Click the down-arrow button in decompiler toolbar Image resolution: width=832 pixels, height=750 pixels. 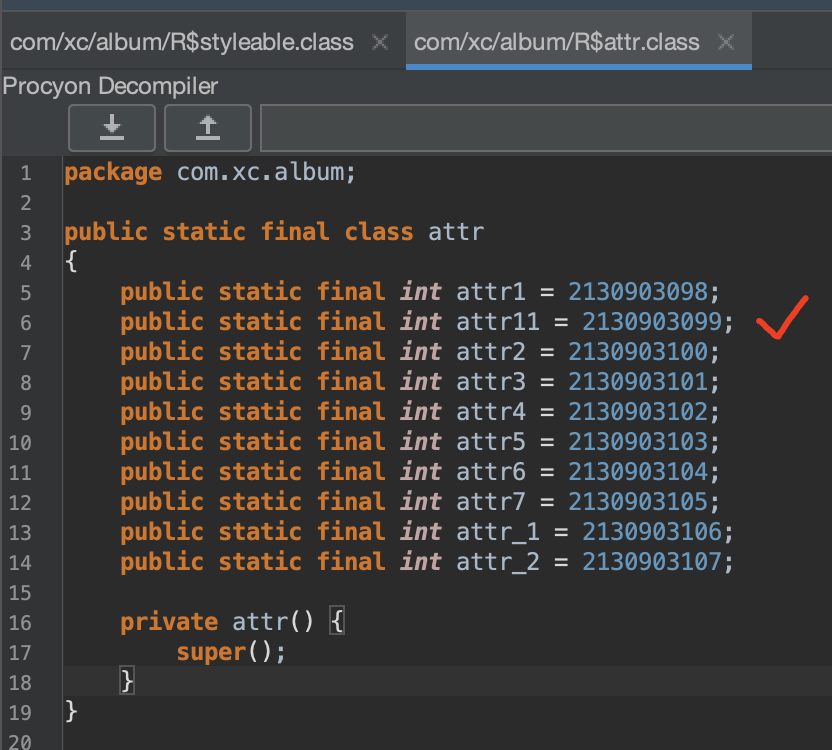[x=112, y=127]
